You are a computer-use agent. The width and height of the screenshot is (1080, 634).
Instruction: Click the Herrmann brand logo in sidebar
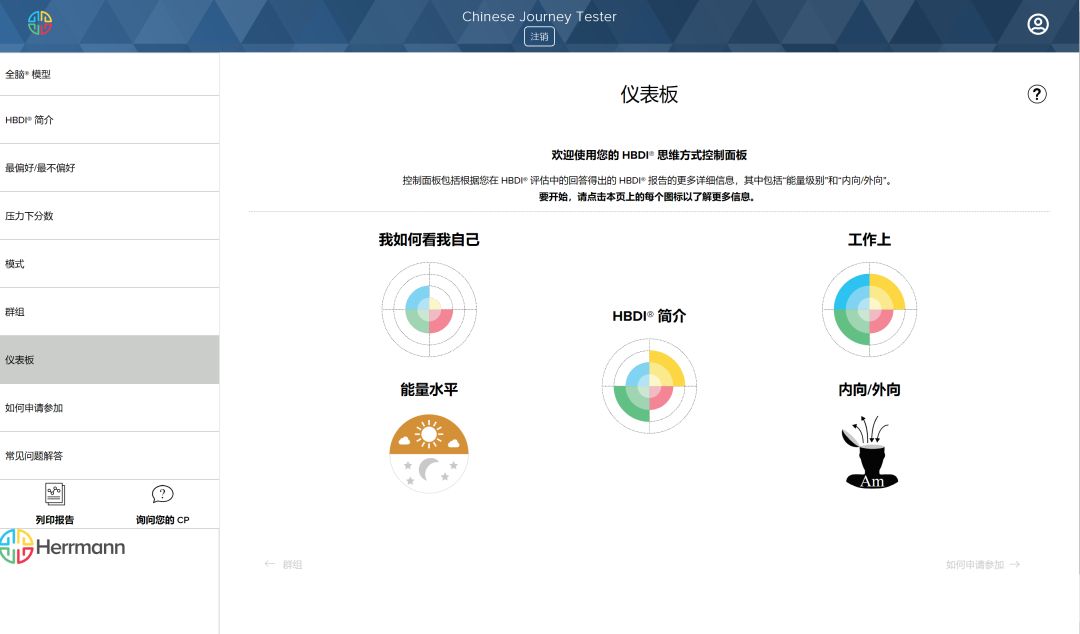63,546
